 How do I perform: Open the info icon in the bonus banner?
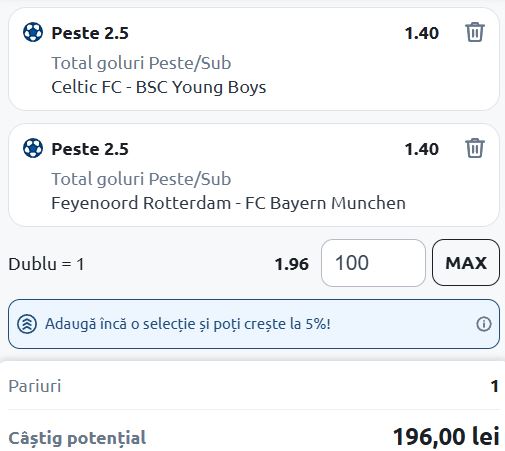[x=484, y=324]
